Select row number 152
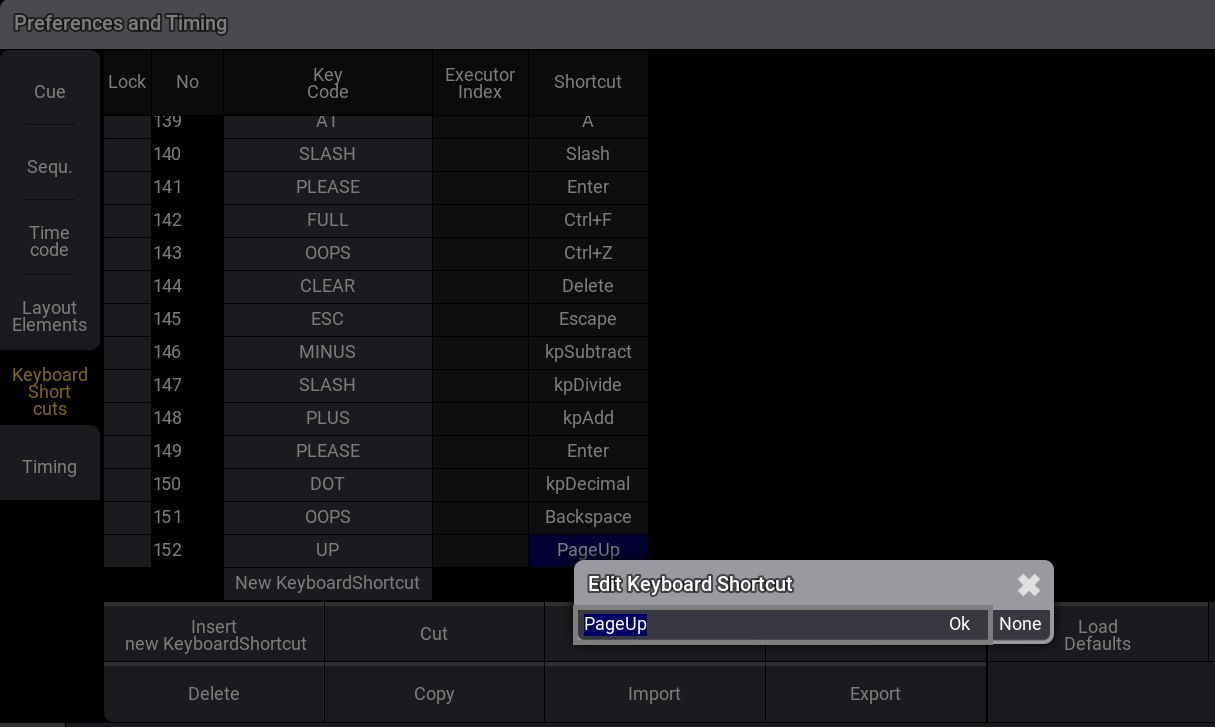 pos(187,550)
